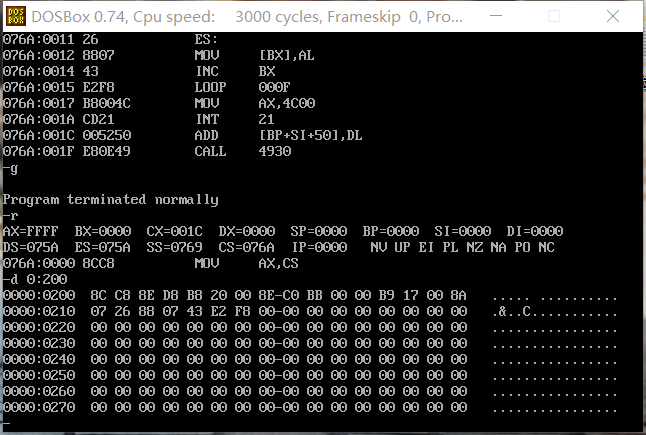Screen dimensions: 646x435
Task: Click the 'PL' sign flag
Action: click(451, 247)
